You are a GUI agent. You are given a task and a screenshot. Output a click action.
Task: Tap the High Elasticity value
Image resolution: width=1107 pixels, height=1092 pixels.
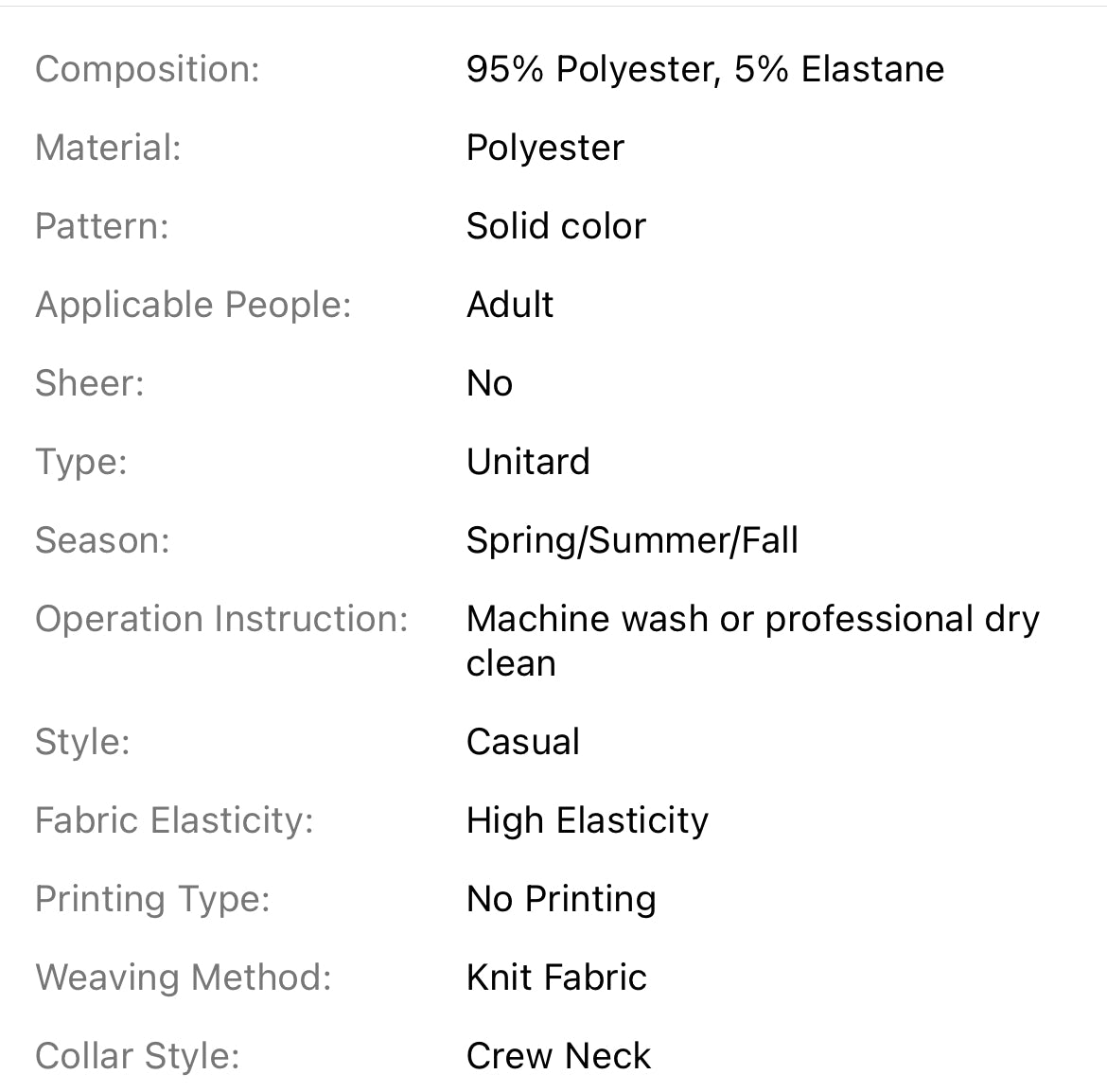[587, 820]
